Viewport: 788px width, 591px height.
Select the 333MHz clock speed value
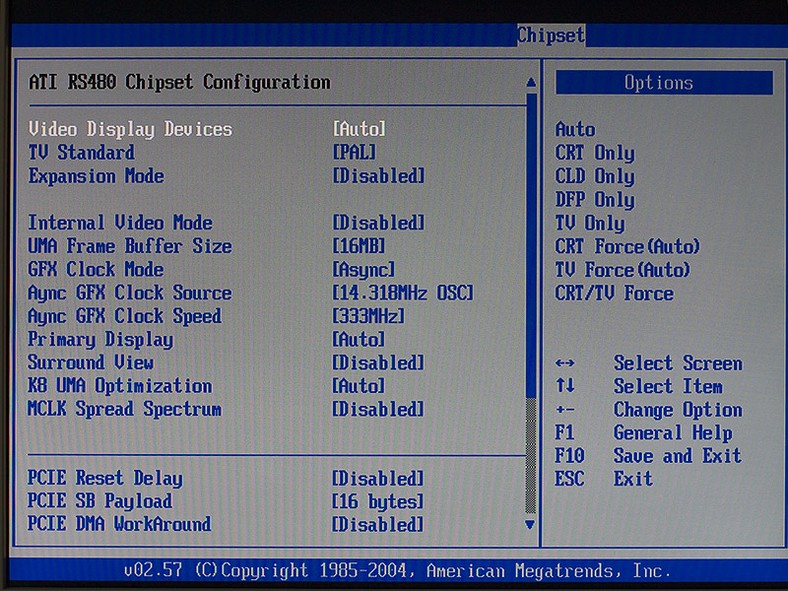368,316
